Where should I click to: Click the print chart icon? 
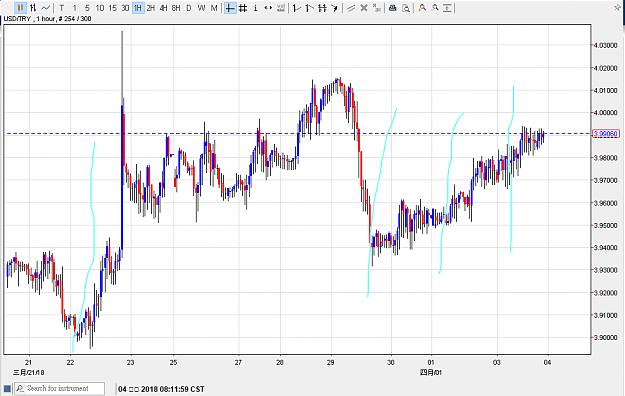tap(393, 8)
